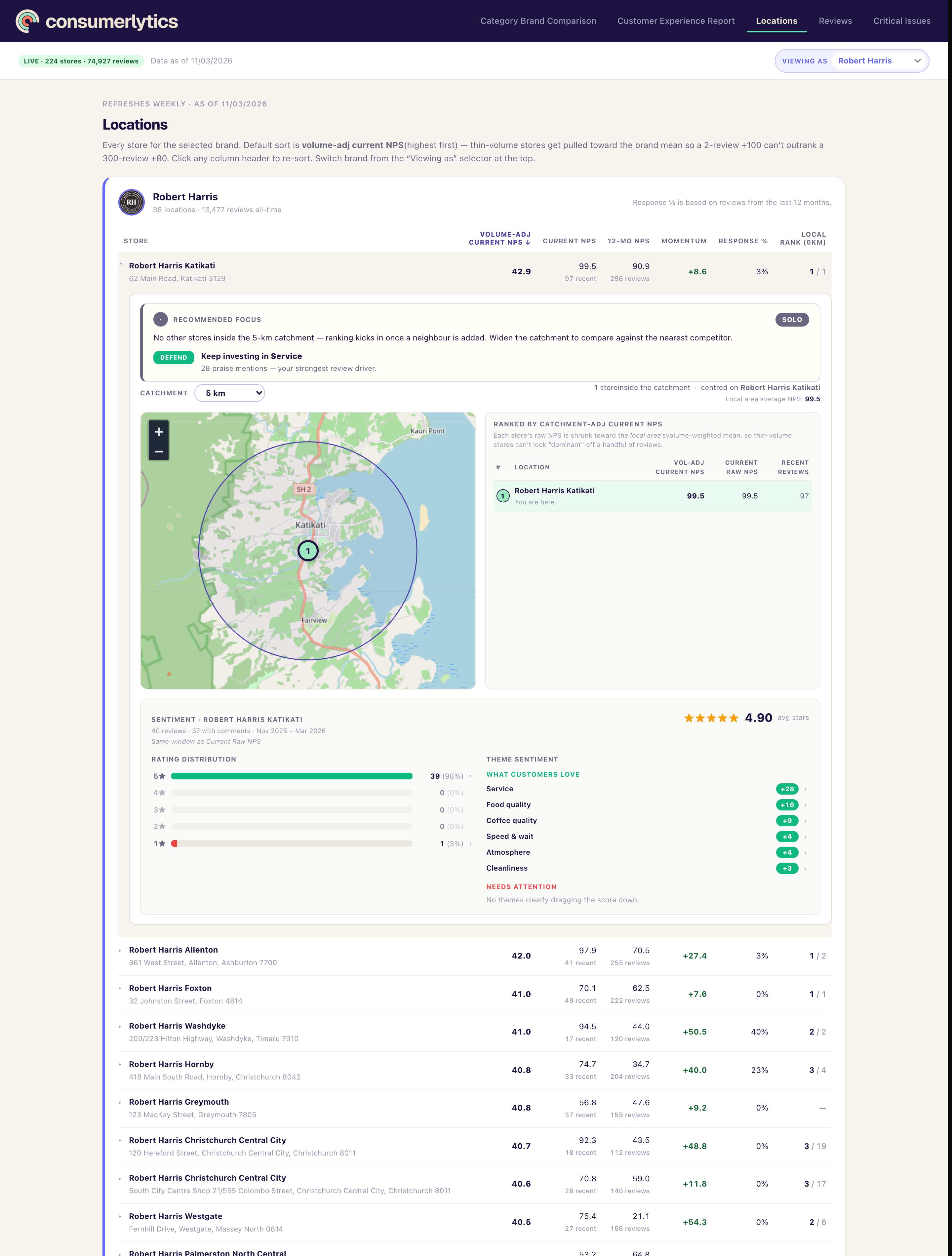Collapse the Robert Harris Katikati row

[121, 264]
